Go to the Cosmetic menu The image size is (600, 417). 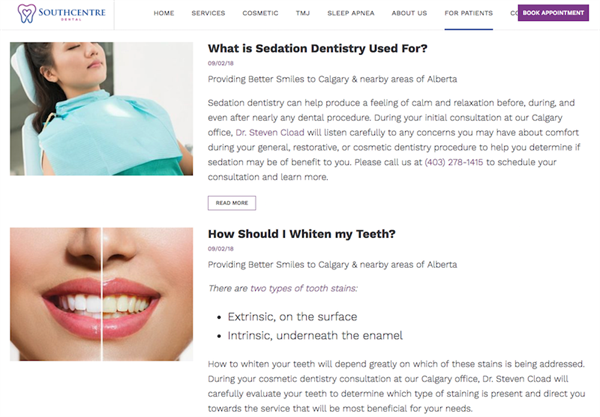click(x=260, y=13)
